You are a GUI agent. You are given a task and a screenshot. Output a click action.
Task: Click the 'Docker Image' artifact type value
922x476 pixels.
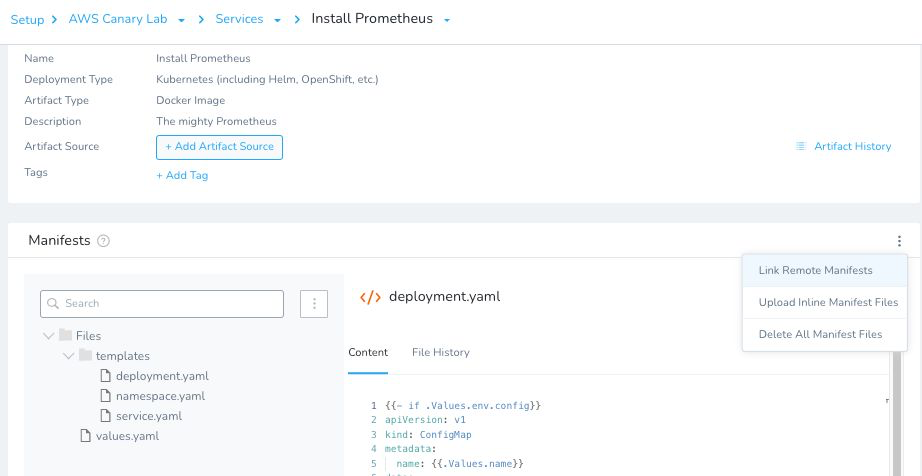(191, 100)
